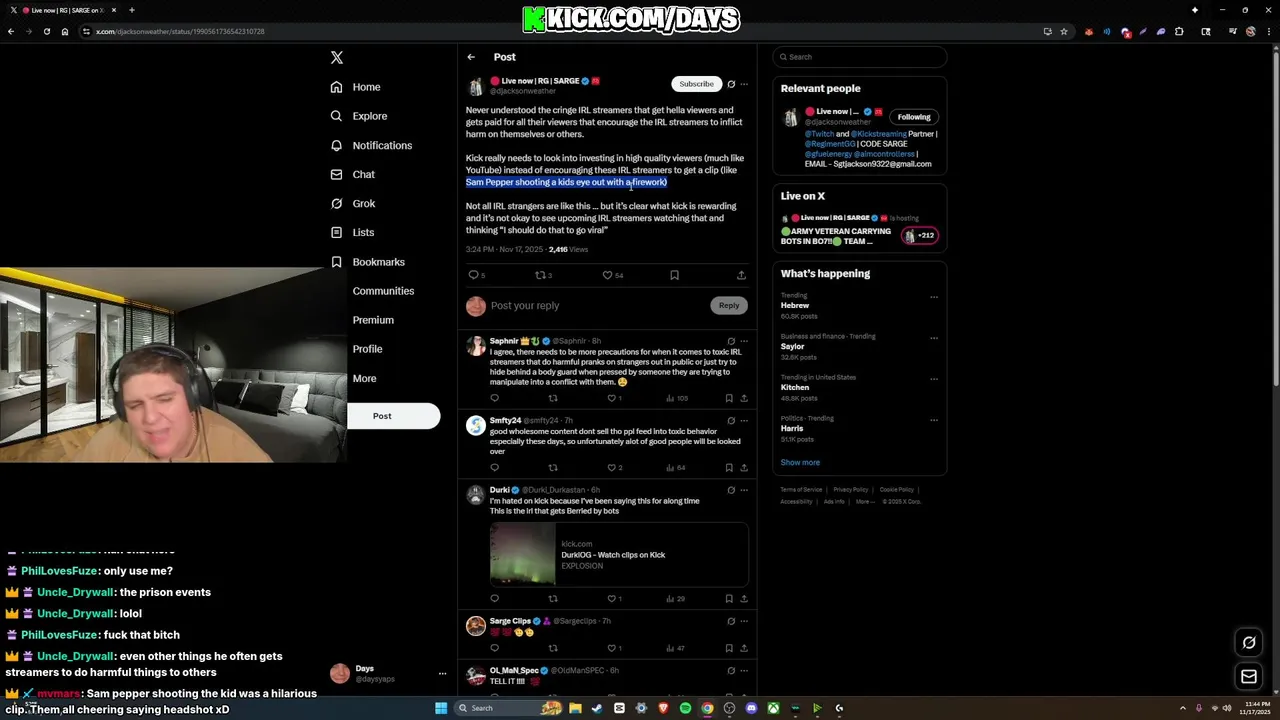1280x720 pixels.
Task: Open the DurkIOG Kick clip thumbnail
Action: tap(522, 554)
